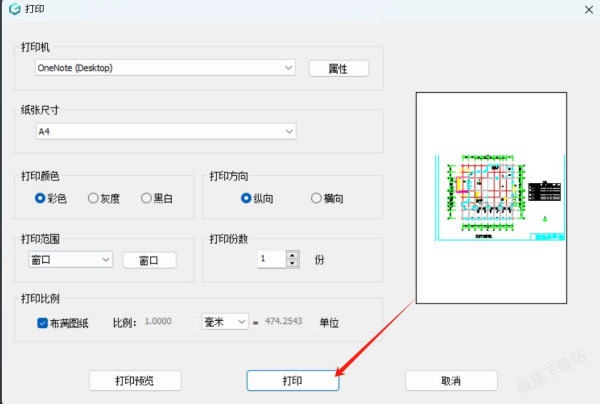Open the OneNote (Desktop) printer dropdown
Image resolution: width=600 pixels, height=404 pixels.
tap(165, 68)
